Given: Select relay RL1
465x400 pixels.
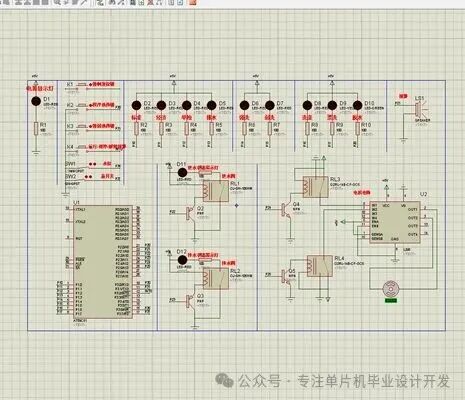Looking at the screenshot, I should pos(216,191).
